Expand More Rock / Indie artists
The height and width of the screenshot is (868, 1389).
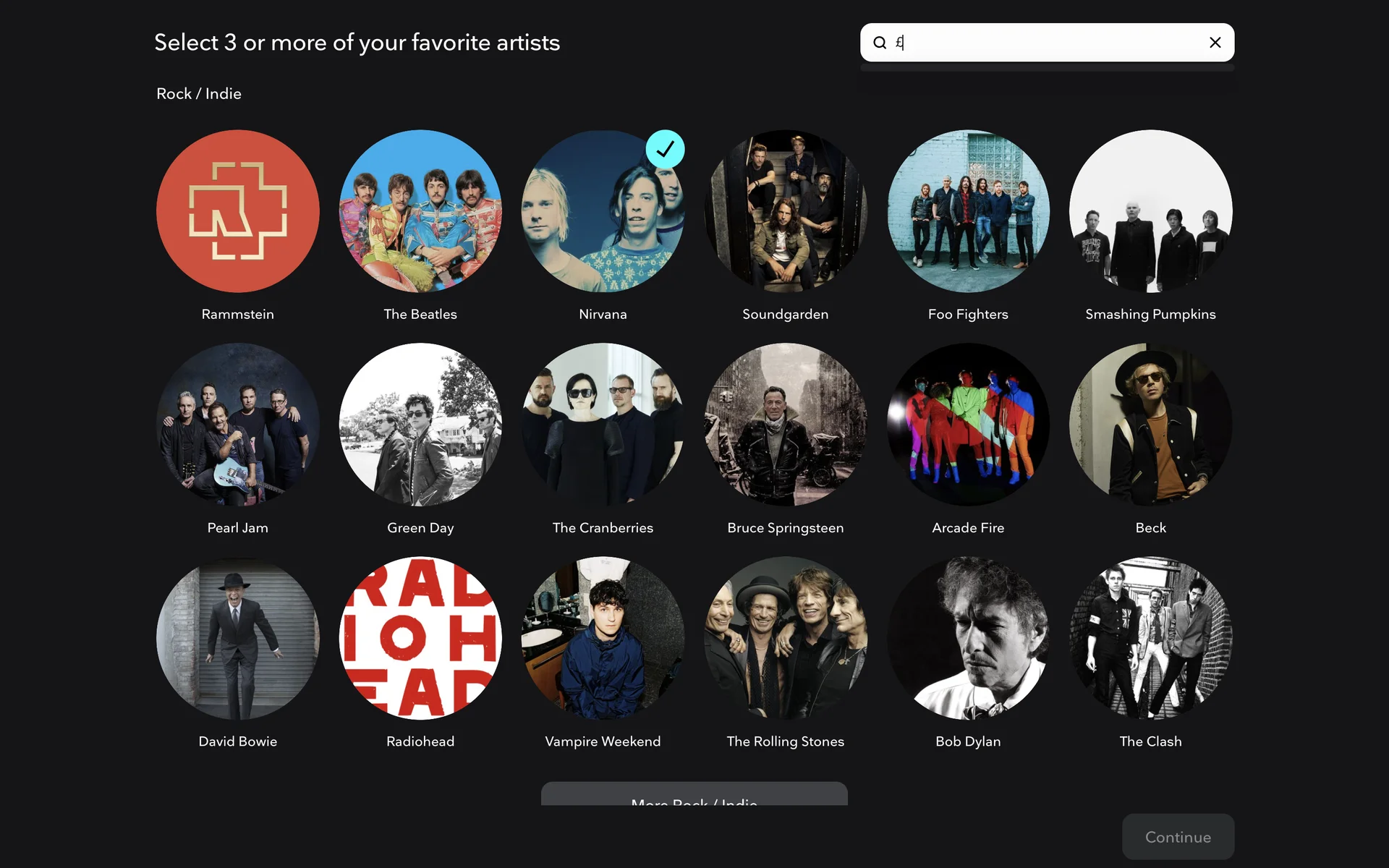[x=694, y=796]
